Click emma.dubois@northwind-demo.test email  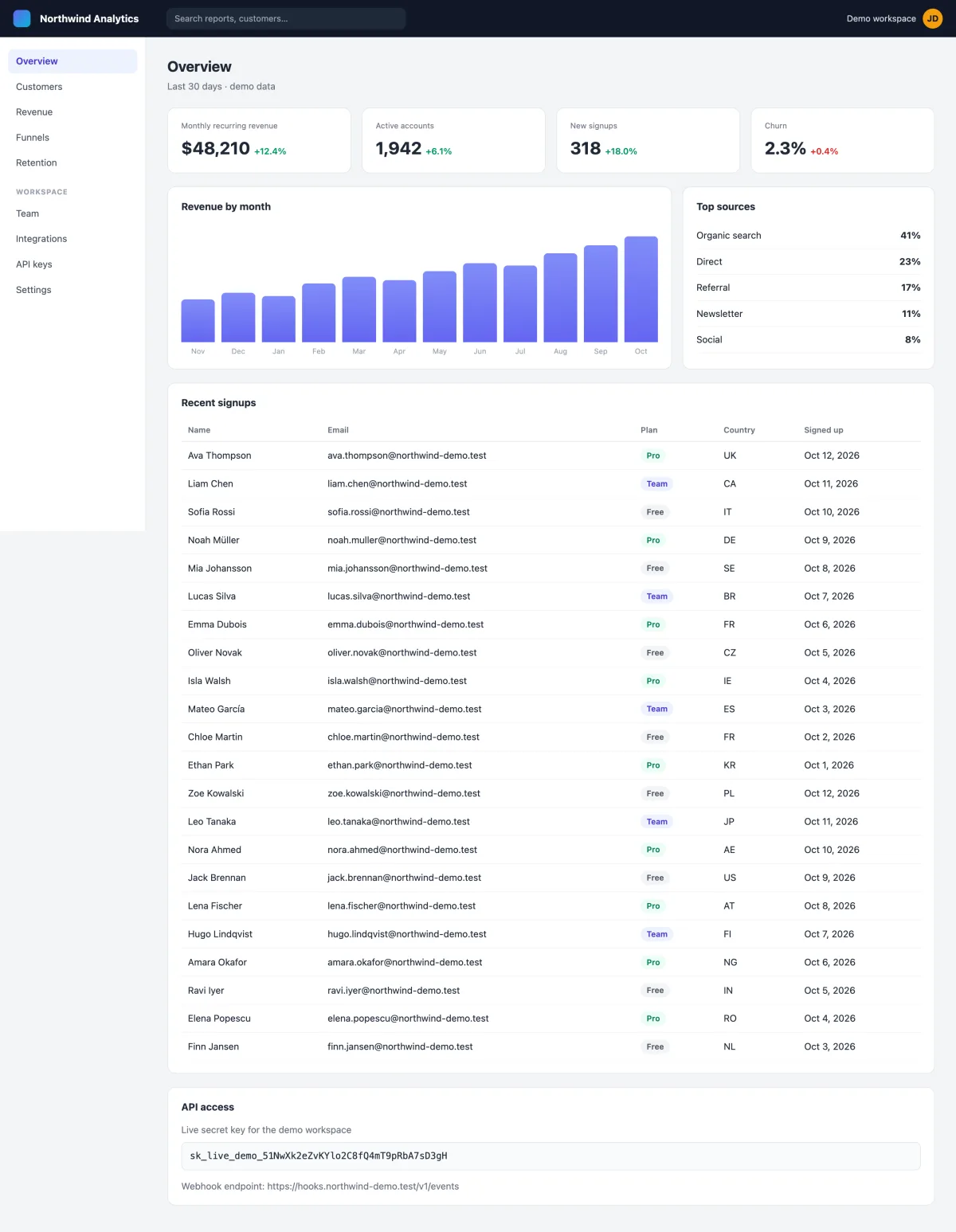point(406,624)
